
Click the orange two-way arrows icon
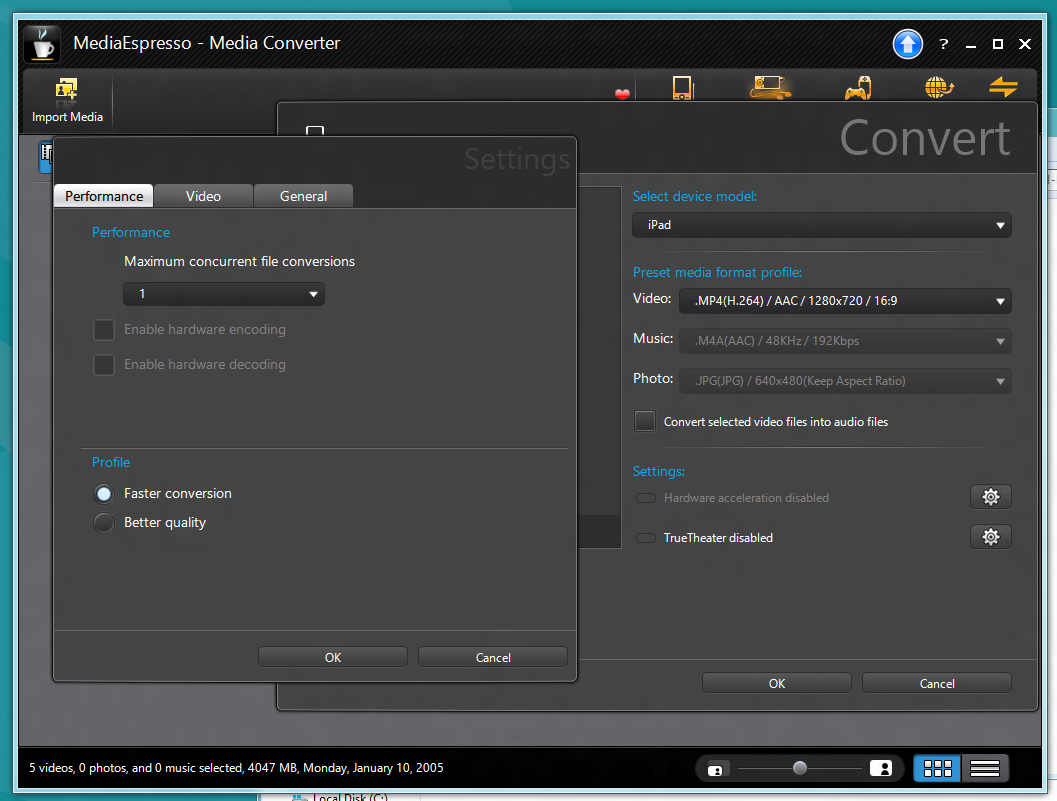click(x=1003, y=87)
